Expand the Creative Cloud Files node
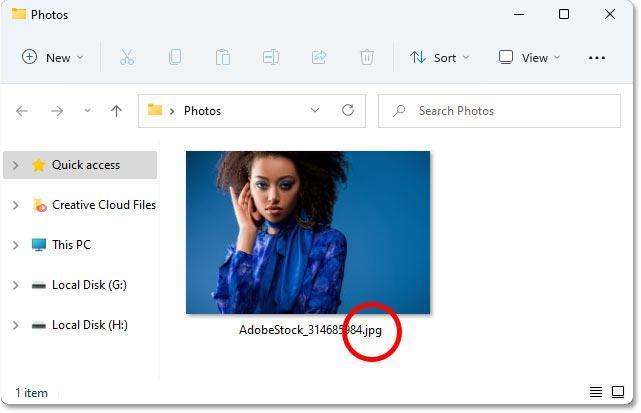Screen dimensions: 641x413 15,205
